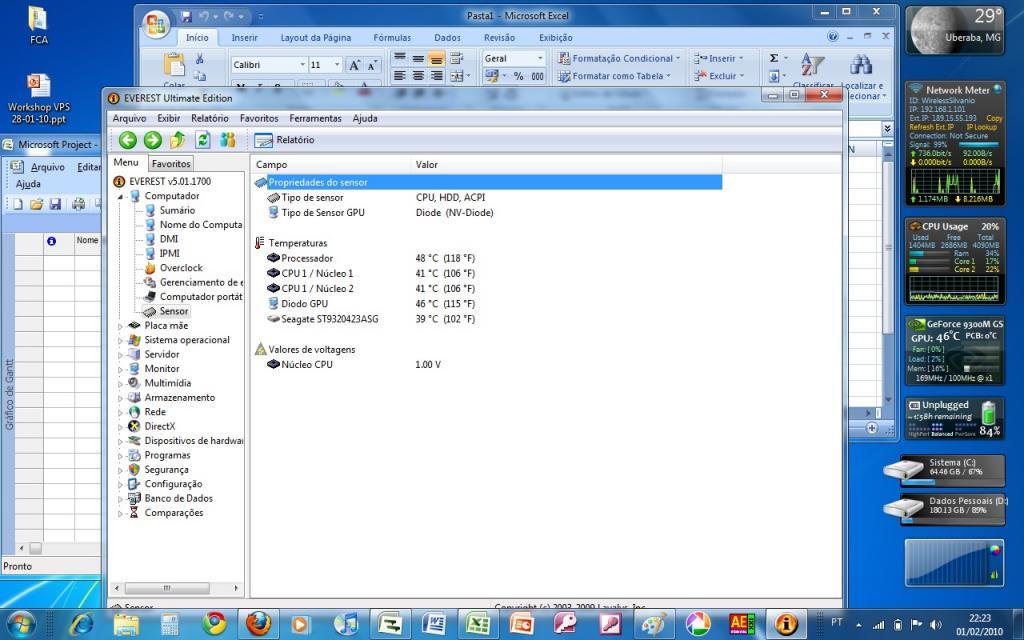1024x640 pixels.
Task: Click the Save icon in Microsoft Project toolbar
Action: coord(56,204)
